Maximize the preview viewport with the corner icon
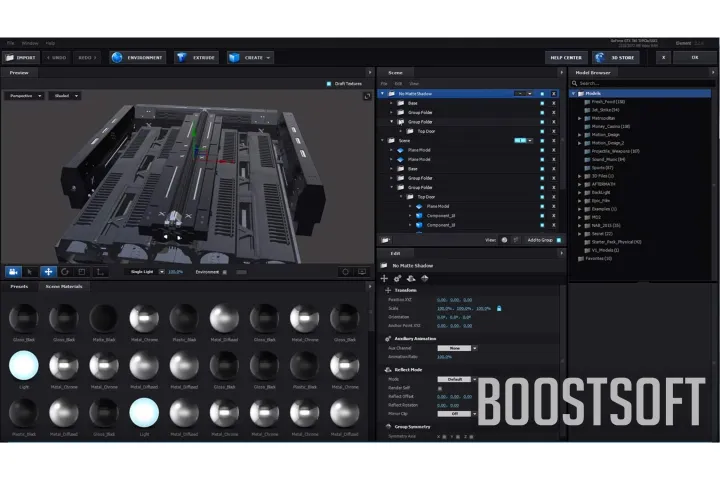This screenshot has width=720, height=480. click(367, 96)
